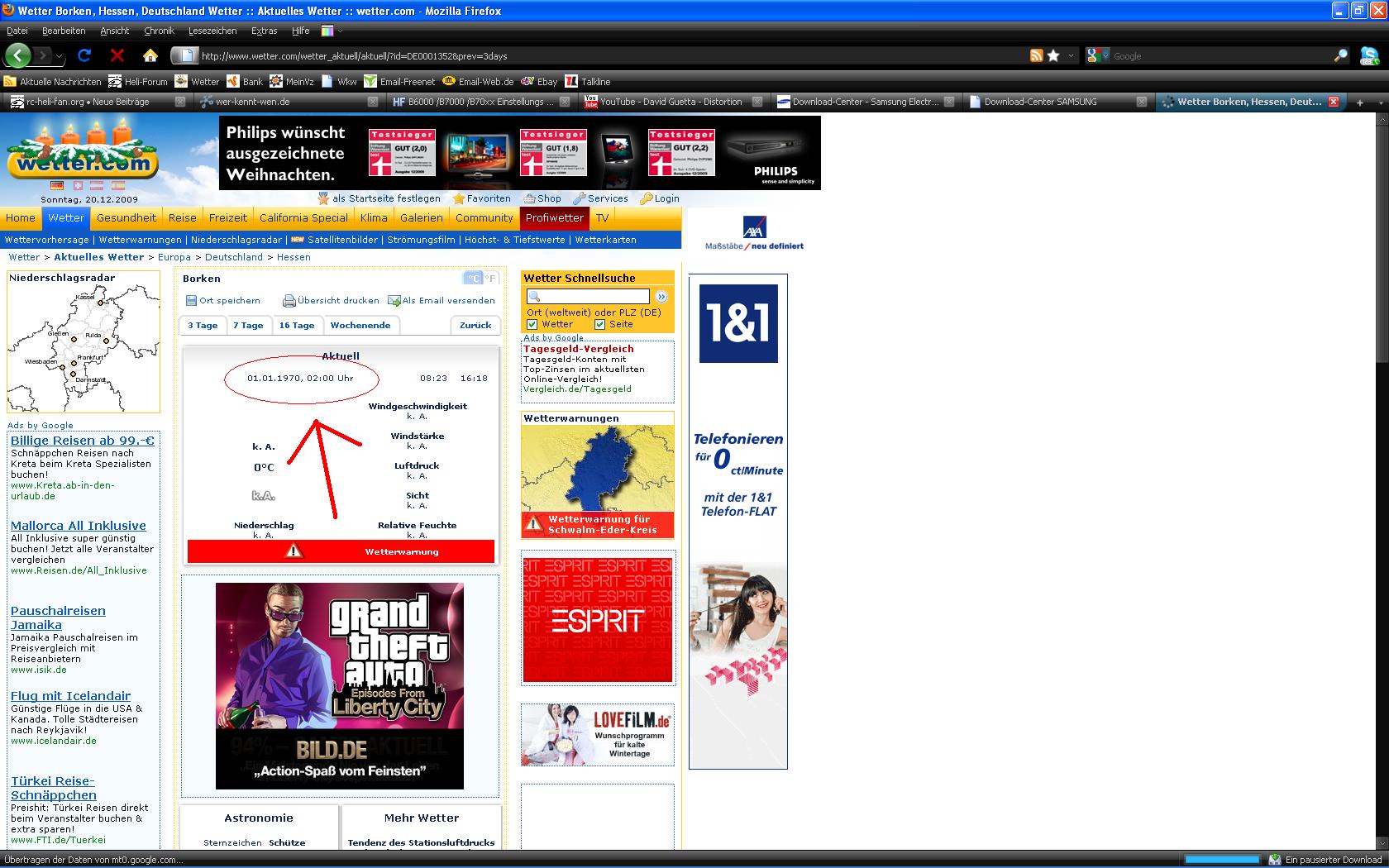Reload the page with the blue refresh icon
Screen dimensions: 1389x868
[x=84, y=55]
